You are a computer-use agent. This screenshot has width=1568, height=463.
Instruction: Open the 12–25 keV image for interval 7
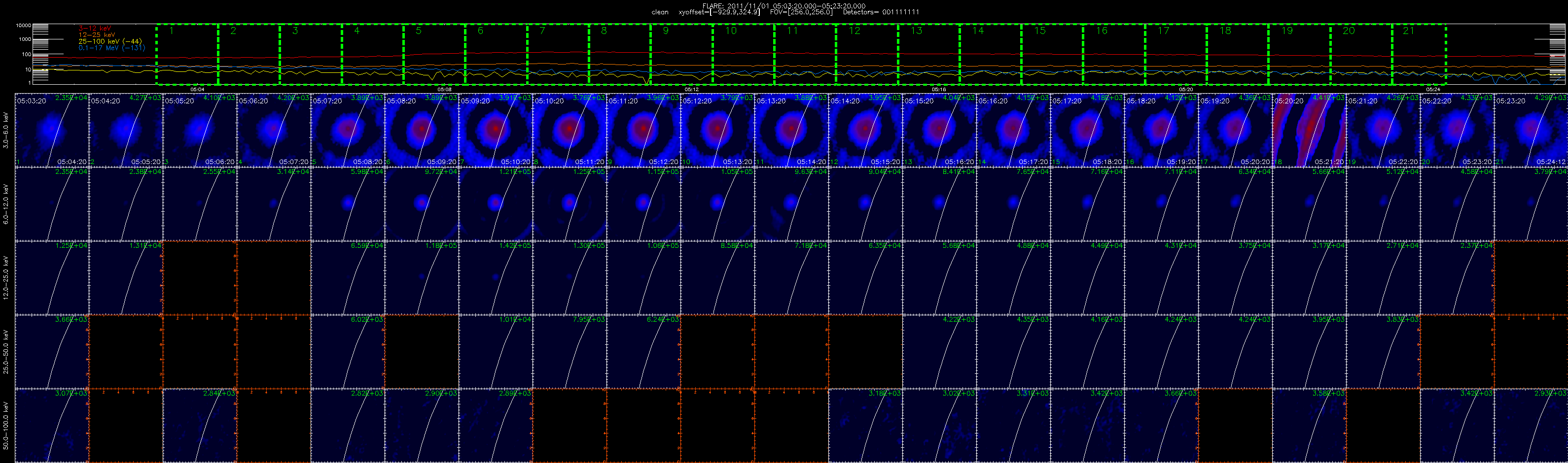(496, 278)
